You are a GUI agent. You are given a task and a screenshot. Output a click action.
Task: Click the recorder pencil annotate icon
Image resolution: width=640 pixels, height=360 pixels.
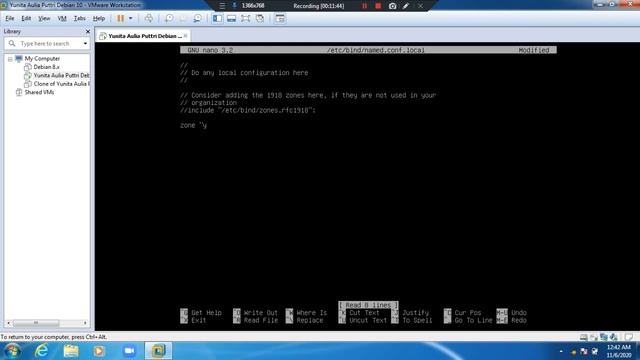[x=406, y=6]
